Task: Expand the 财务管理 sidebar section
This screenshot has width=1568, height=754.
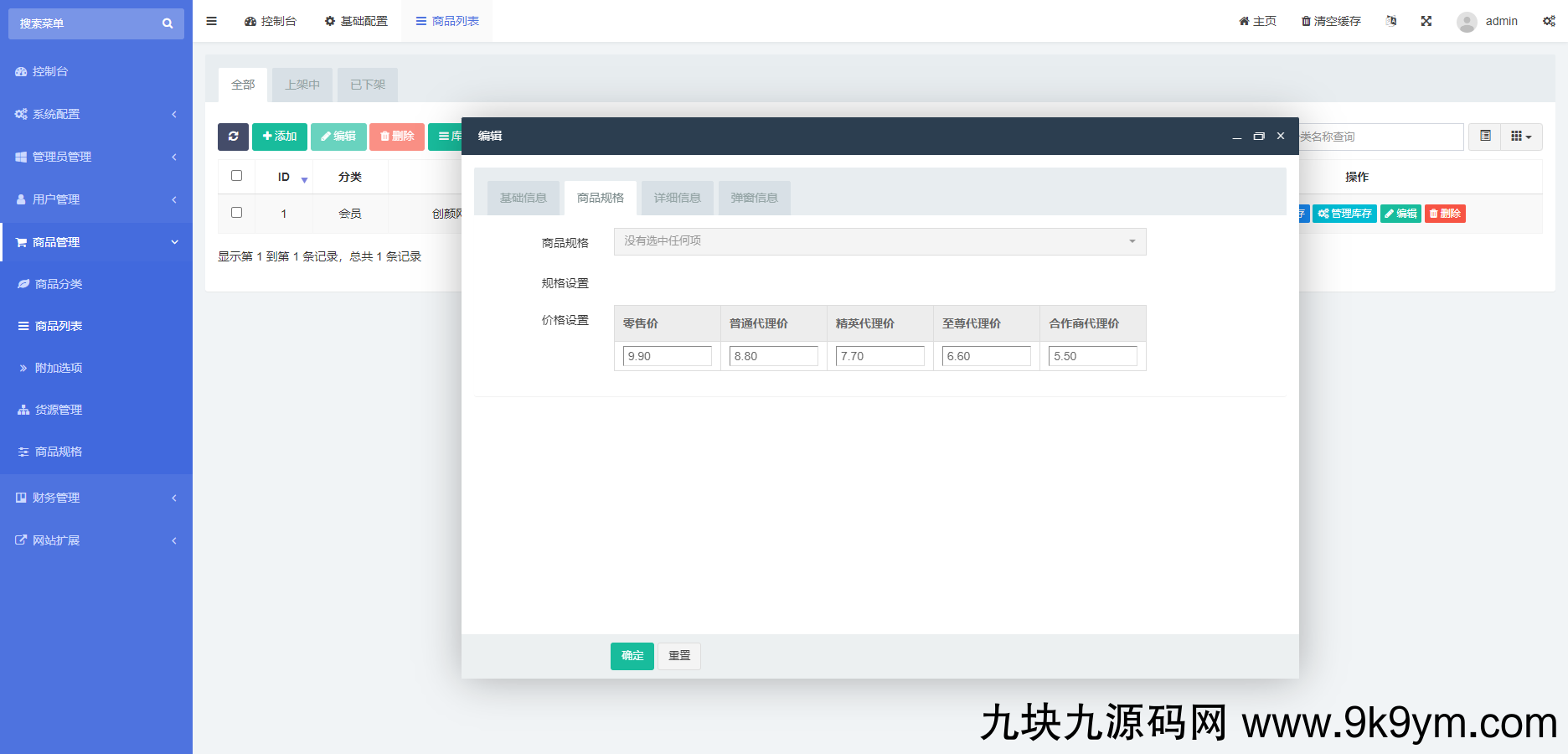Action: tap(54, 497)
